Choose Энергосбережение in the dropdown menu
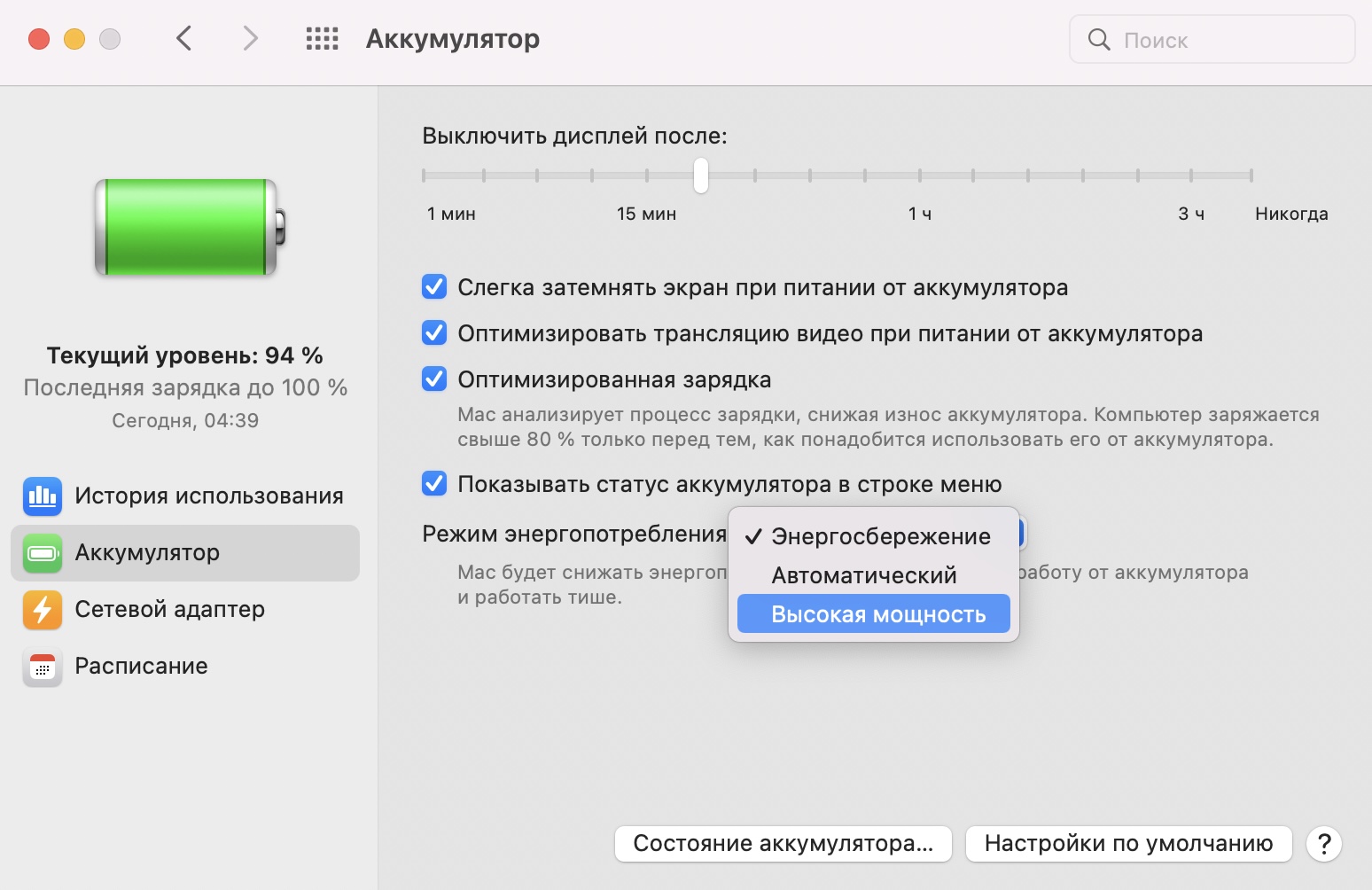Viewport: 1372px width, 890px height. click(874, 536)
